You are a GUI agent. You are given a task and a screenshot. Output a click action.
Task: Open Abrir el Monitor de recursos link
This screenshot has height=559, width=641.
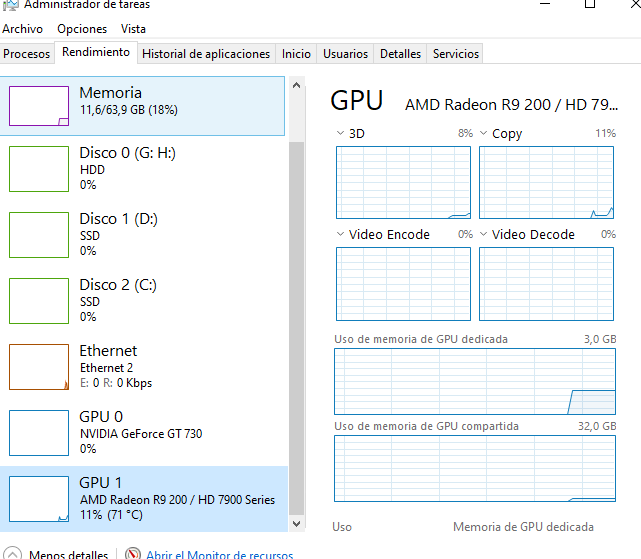pyautogui.click(x=220, y=555)
